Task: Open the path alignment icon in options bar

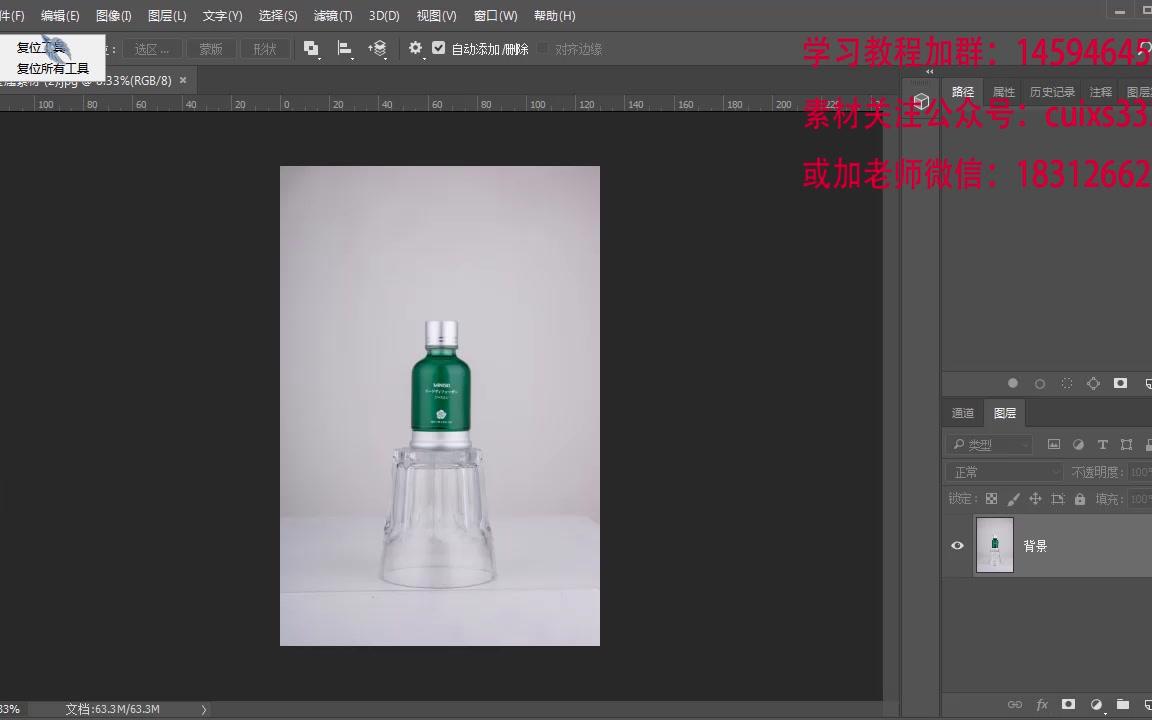Action: point(343,48)
